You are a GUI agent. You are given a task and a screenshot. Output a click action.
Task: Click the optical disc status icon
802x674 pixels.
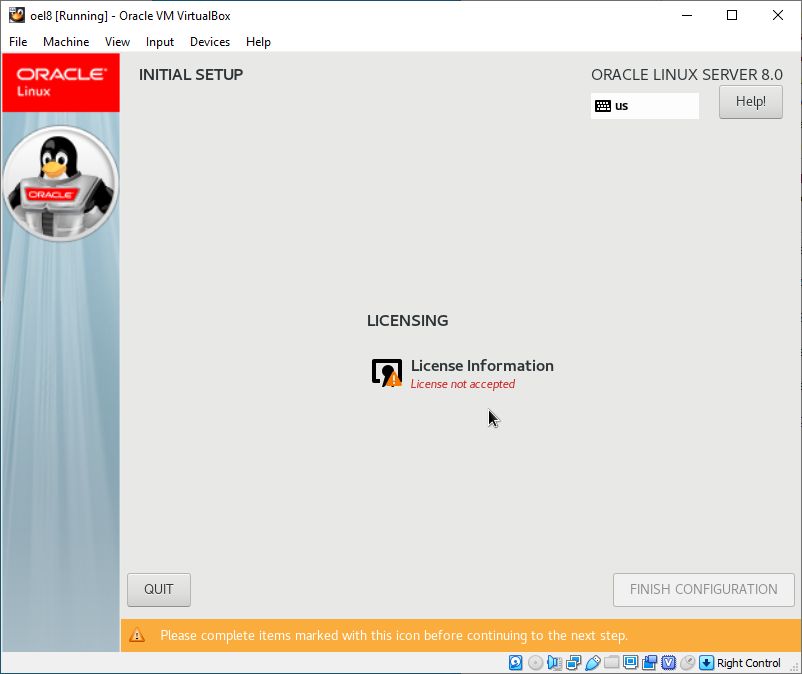coord(535,663)
